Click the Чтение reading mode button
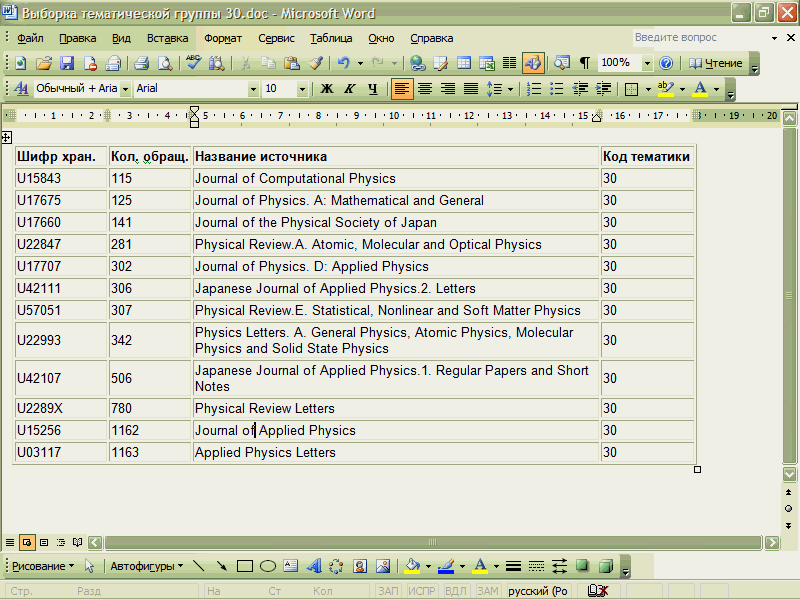Viewport: 800px width, 600px height. click(x=716, y=63)
